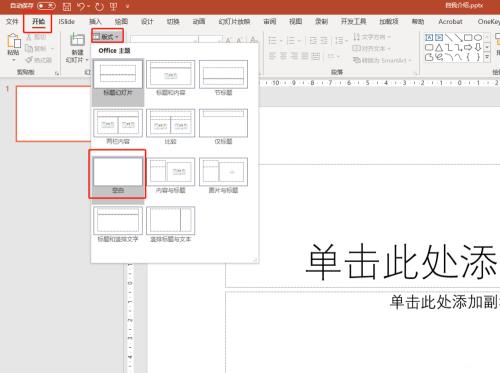Screen dimensions: 500x373
Task: Choose the 节标题 section header layout
Action: tap(223, 78)
